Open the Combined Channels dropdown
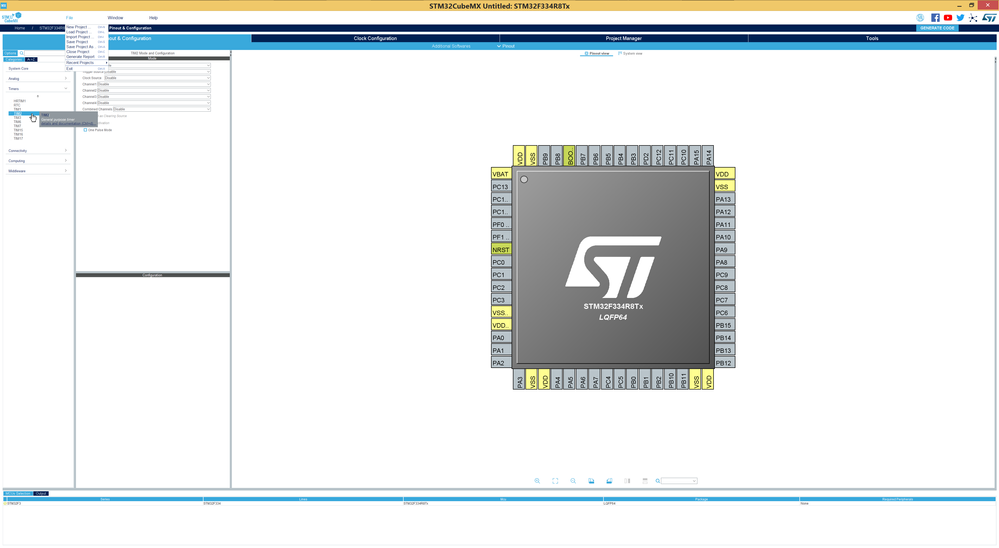The width and height of the screenshot is (999, 548). (x=161, y=109)
